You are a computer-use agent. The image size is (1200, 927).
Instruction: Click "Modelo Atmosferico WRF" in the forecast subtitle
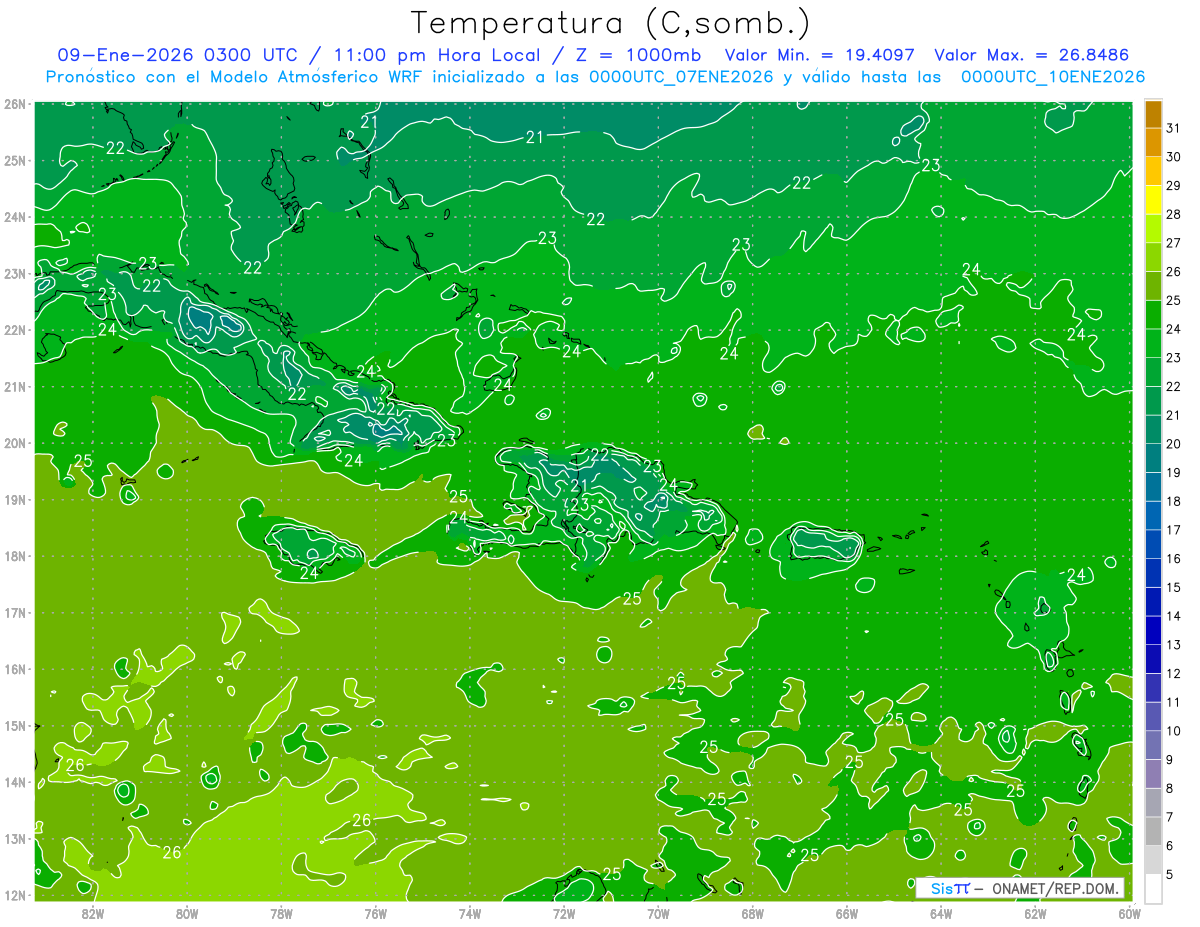coord(293,77)
